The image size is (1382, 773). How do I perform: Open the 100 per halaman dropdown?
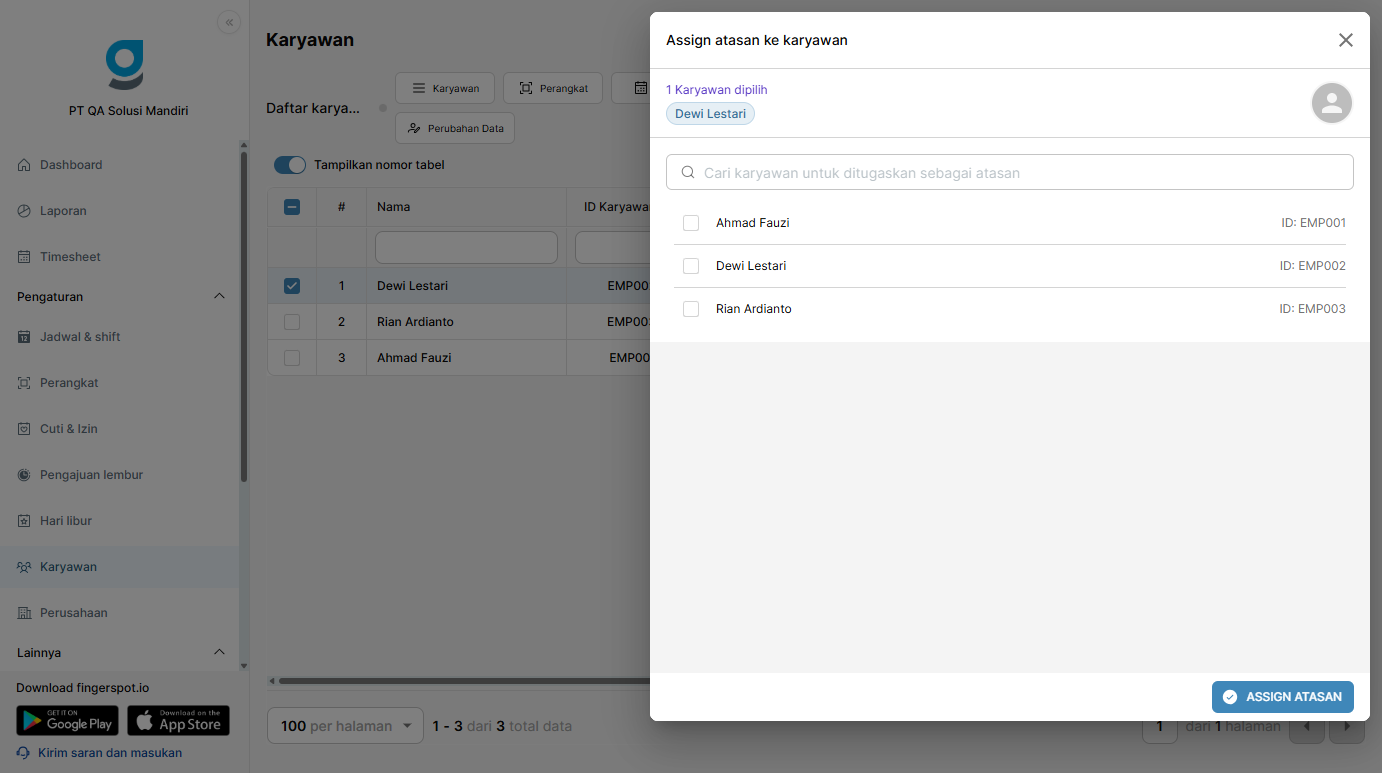(x=346, y=726)
